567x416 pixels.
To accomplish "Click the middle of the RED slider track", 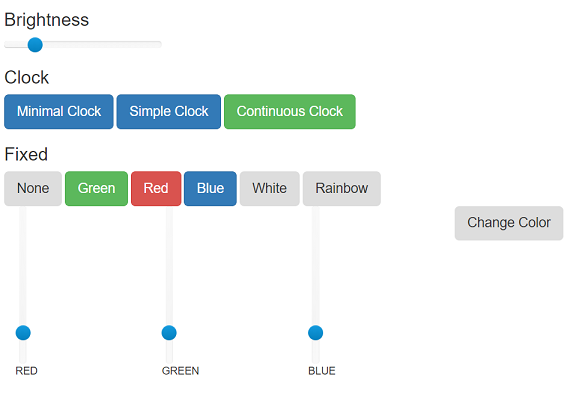I will pyautogui.click(x=23, y=285).
